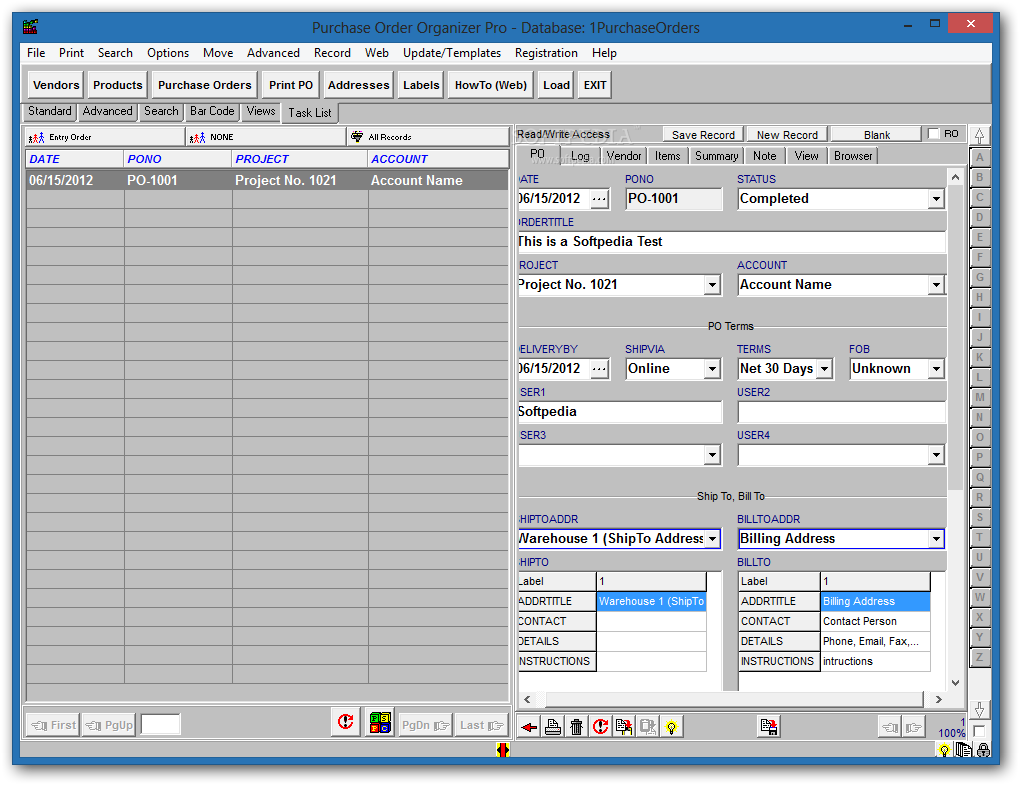Viewport: 1020px width, 785px height.
Task: Expand the PROJECT dropdown
Action: click(712, 285)
